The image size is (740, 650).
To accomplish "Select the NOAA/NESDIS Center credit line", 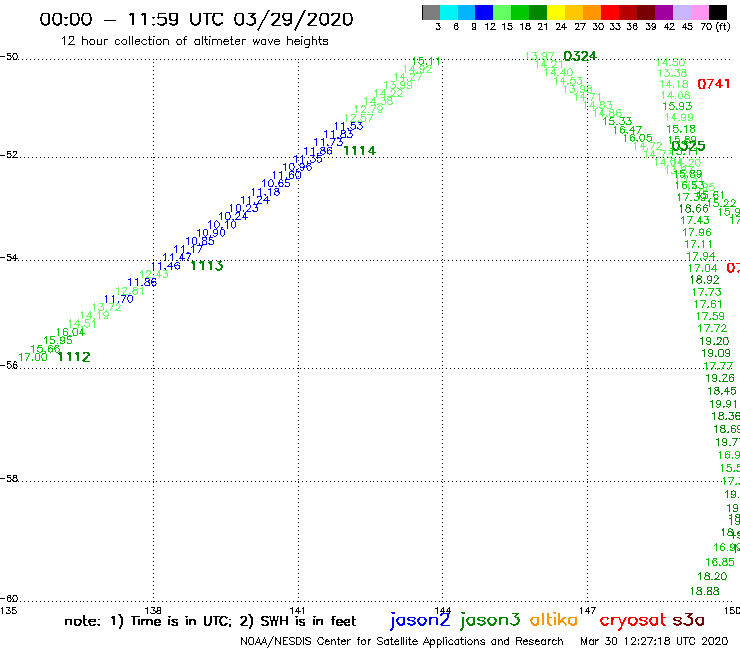I will 402,642.
